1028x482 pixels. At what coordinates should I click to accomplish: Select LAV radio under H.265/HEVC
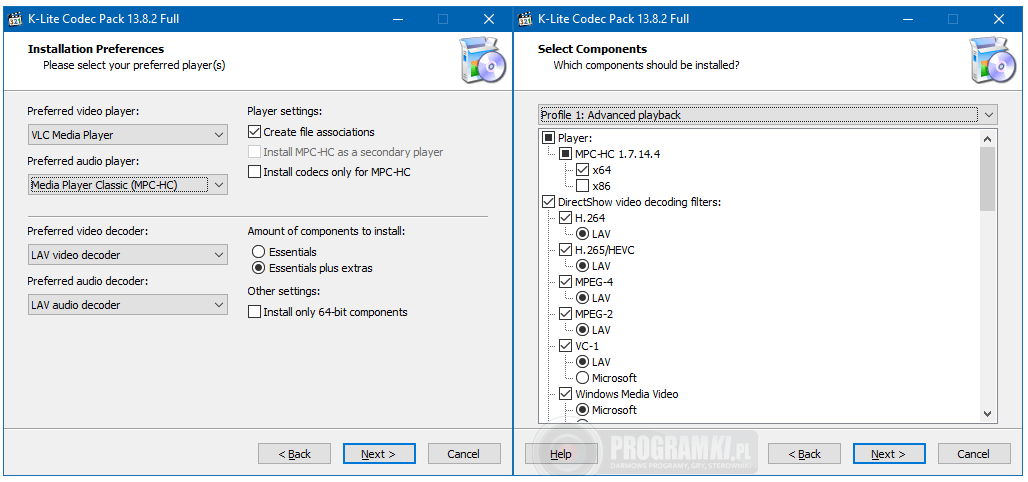coord(582,266)
